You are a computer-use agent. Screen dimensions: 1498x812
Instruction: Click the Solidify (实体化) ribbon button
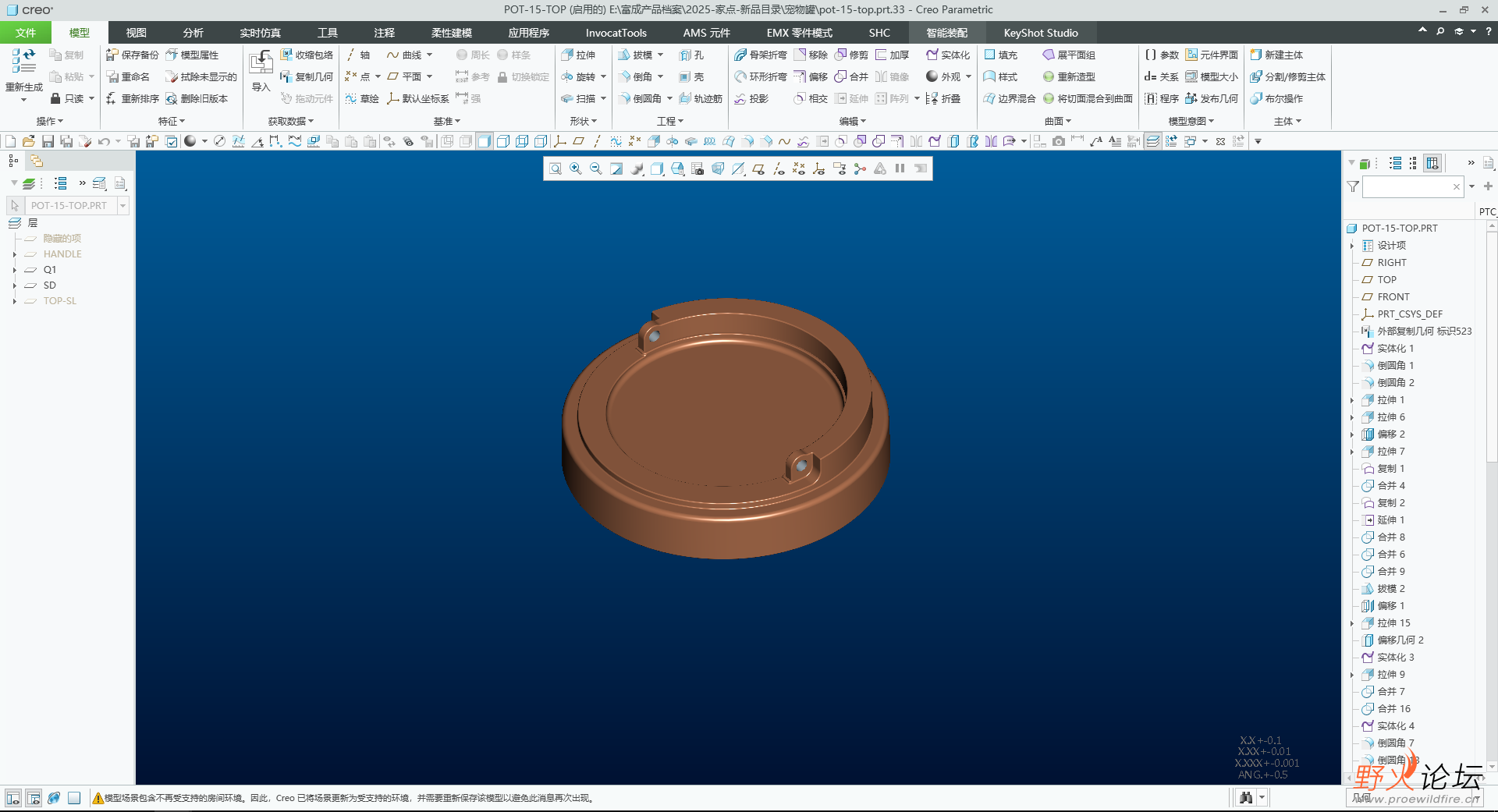(948, 55)
